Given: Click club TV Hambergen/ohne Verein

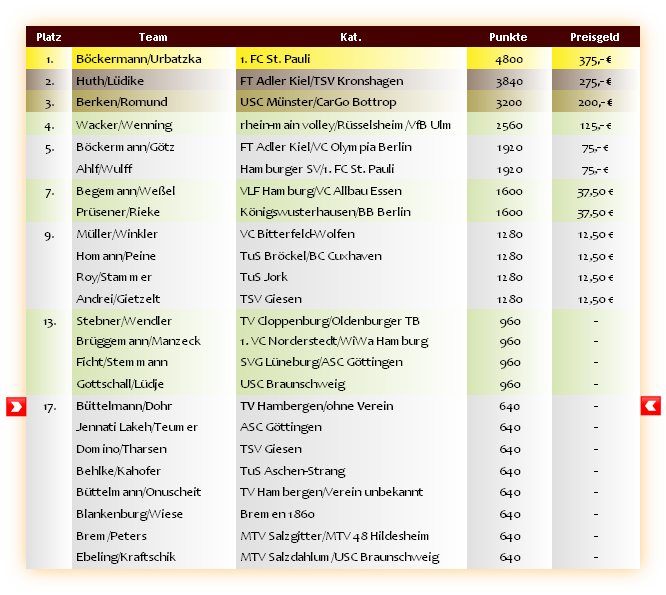Looking at the screenshot, I should (x=317, y=406).
